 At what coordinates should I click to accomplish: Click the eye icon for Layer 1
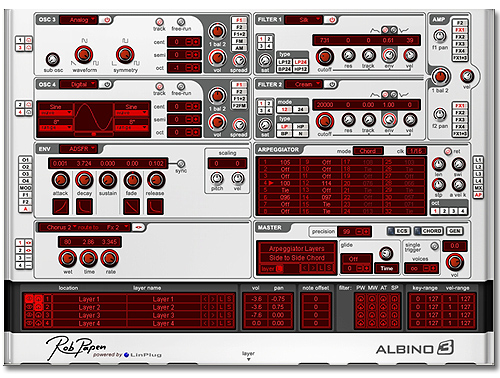(29, 299)
